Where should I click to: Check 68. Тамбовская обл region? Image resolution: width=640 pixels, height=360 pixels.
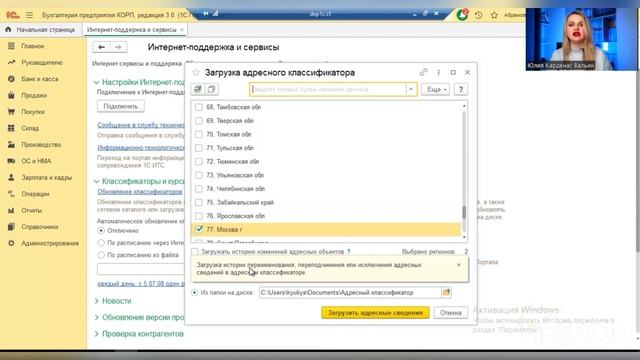(199, 107)
